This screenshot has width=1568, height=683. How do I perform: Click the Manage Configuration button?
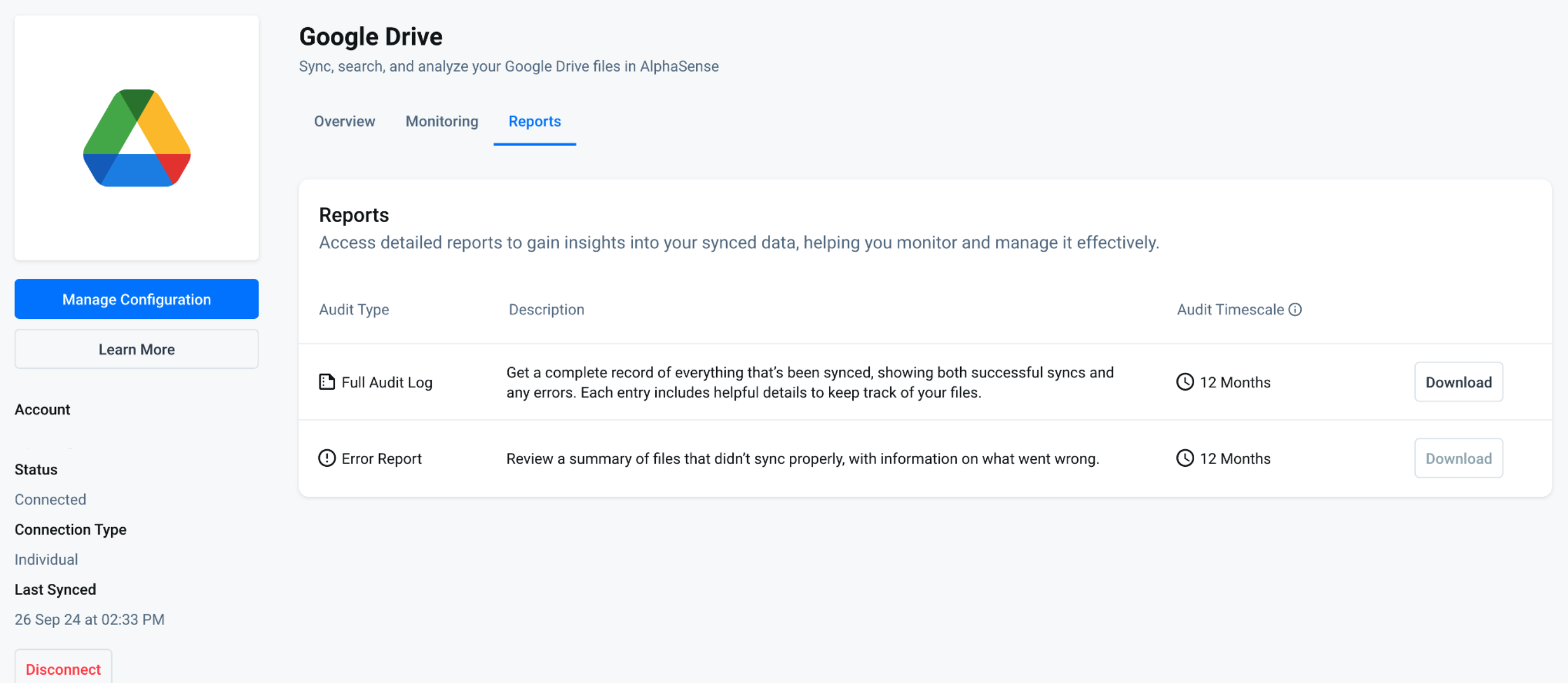click(x=136, y=299)
